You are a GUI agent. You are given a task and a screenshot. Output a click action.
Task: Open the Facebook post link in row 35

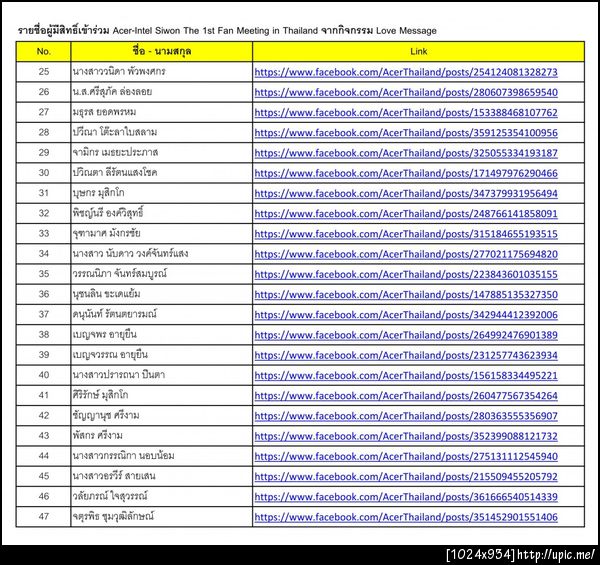406,275
